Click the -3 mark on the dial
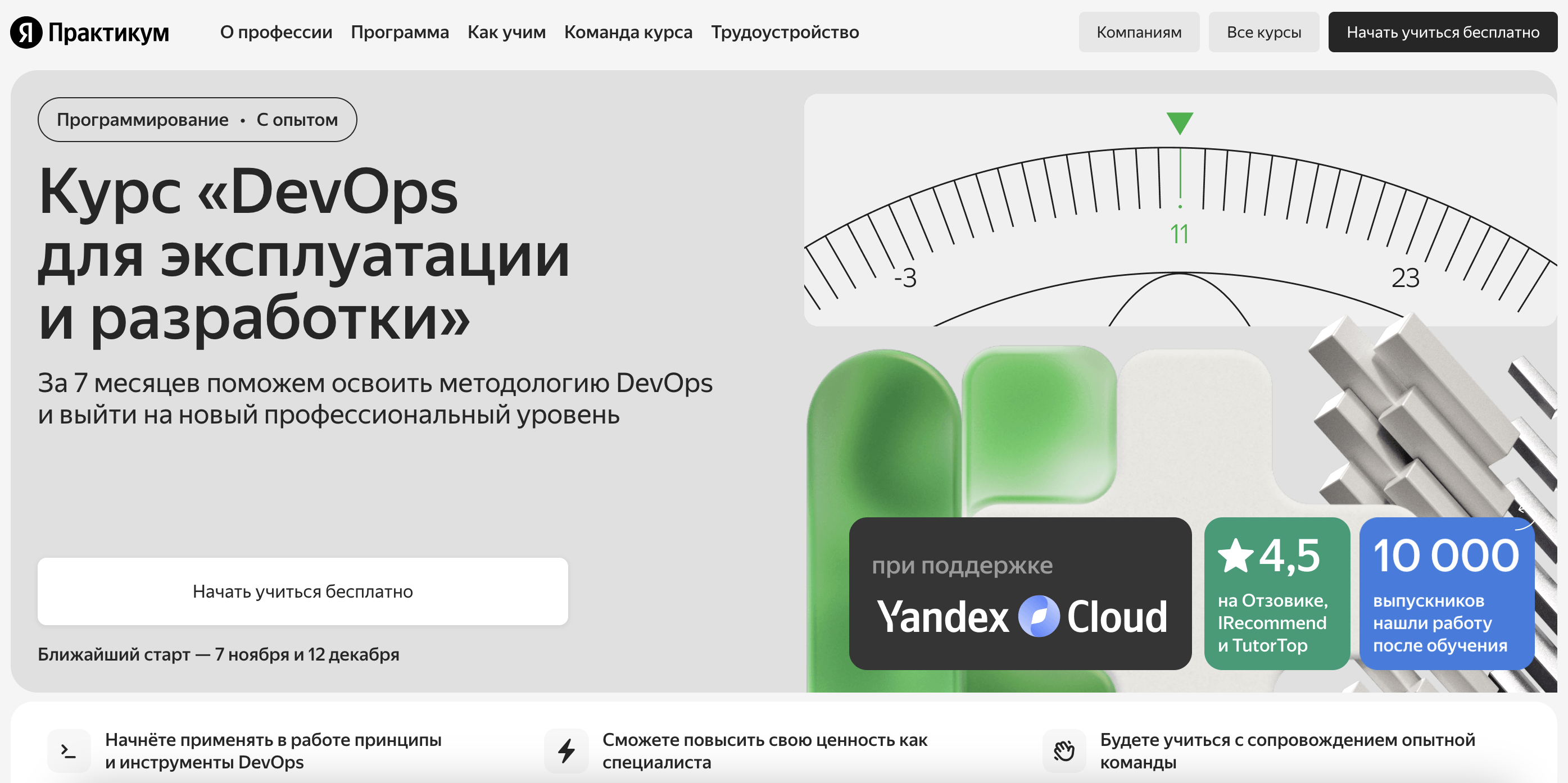1568x783 pixels. [905, 278]
